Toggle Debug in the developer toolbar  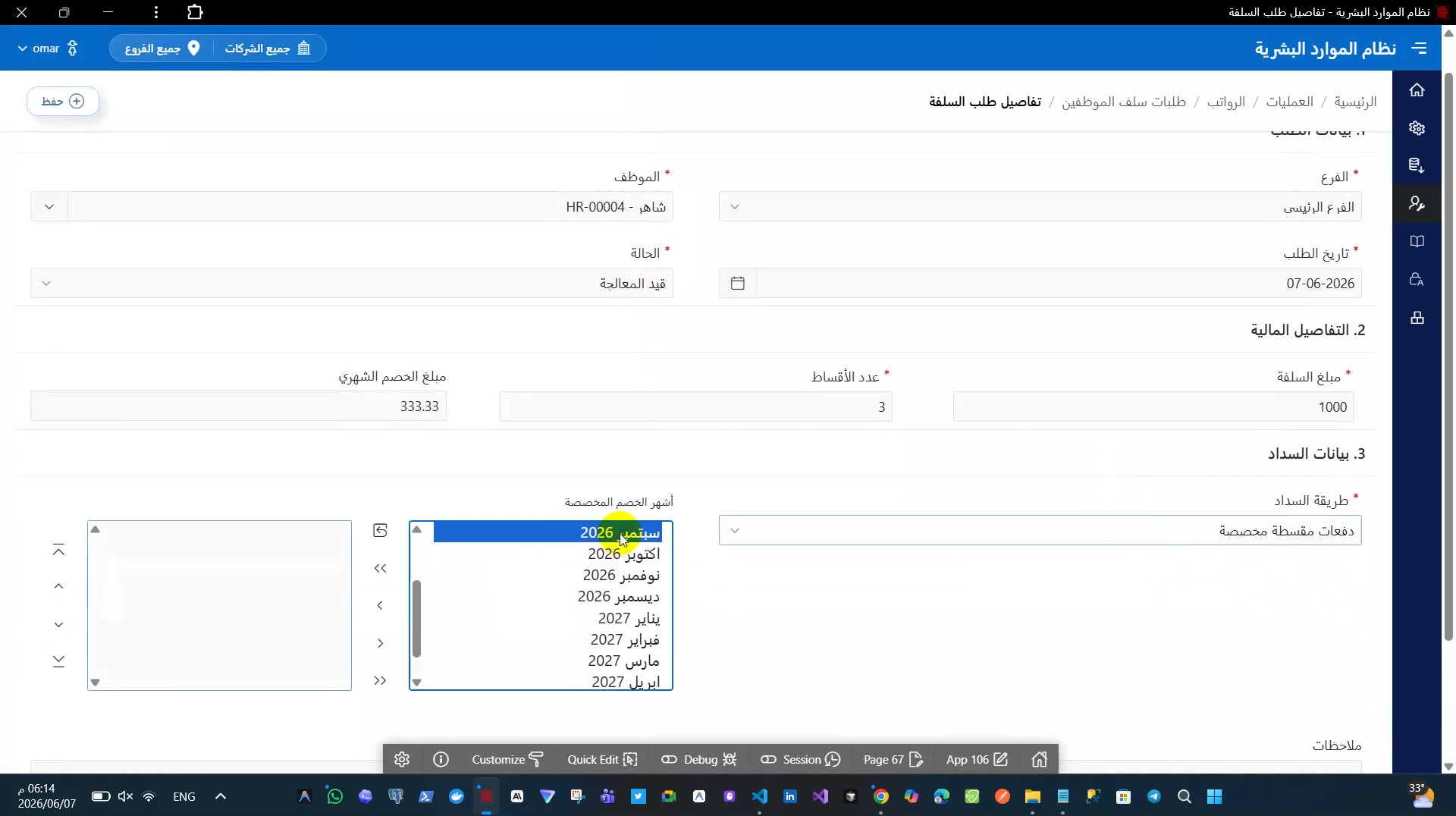click(x=699, y=760)
